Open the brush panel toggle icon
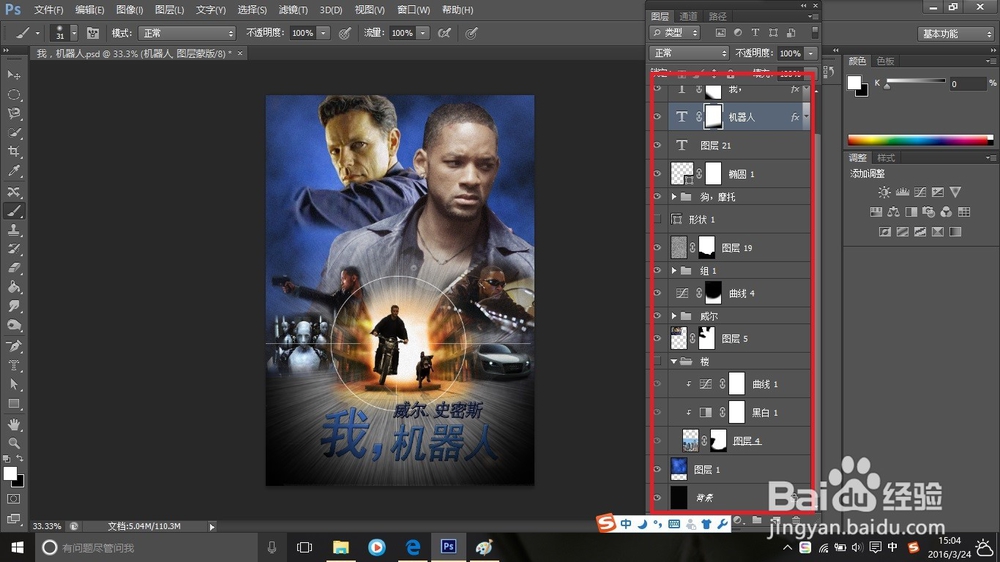Image resolution: width=1000 pixels, height=562 pixels. coord(92,33)
